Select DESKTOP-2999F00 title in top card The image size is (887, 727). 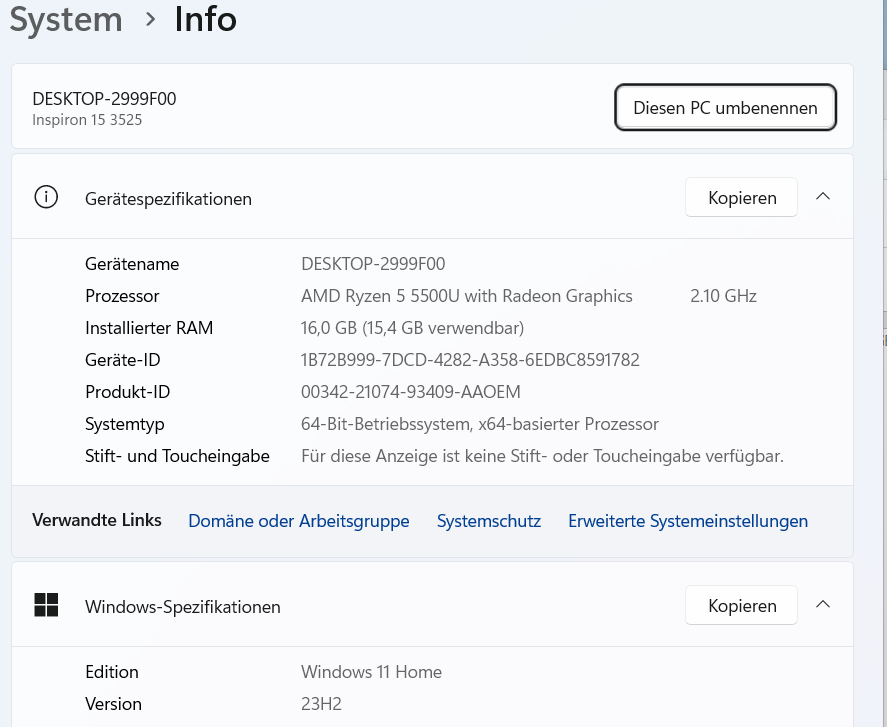pyautogui.click(x=104, y=99)
